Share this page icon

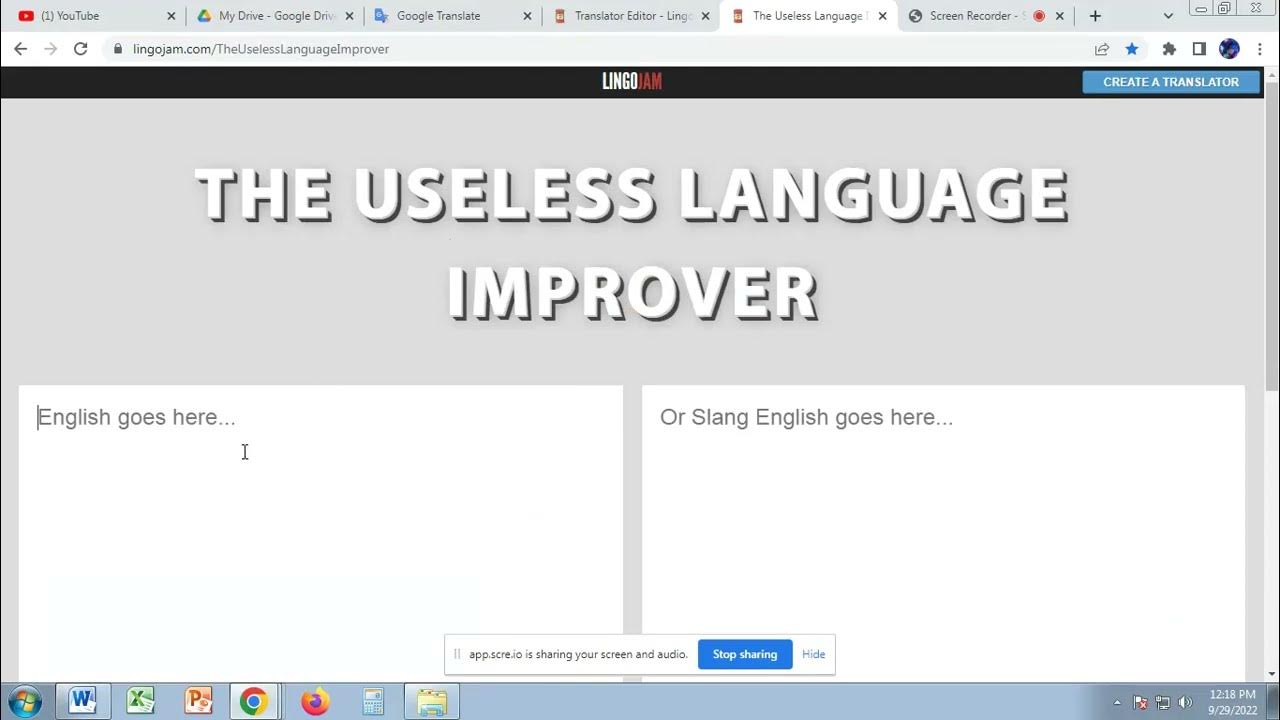(1102, 49)
